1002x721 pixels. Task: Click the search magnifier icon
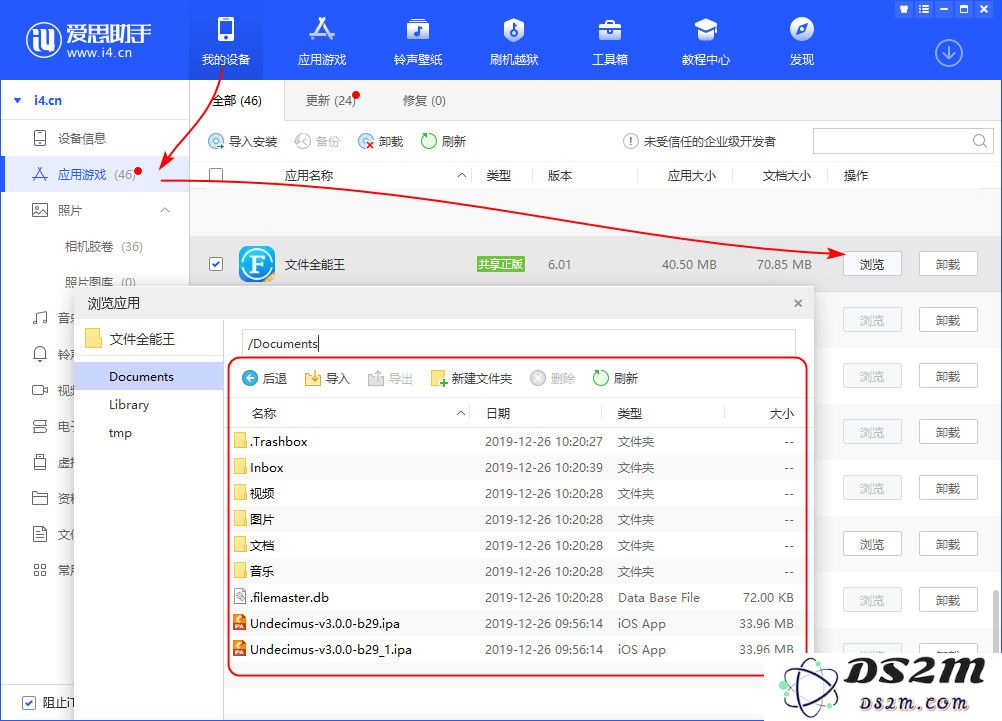pos(980,141)
